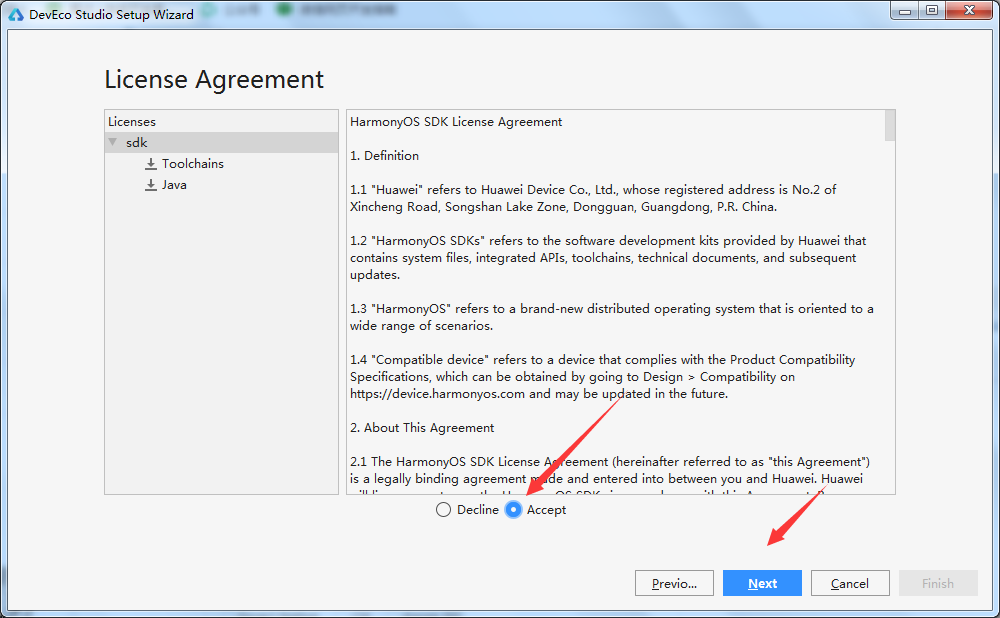Minimize the Setup Wizard window
This screenshot has width=1000, height=618.
[x=905, y=11]
